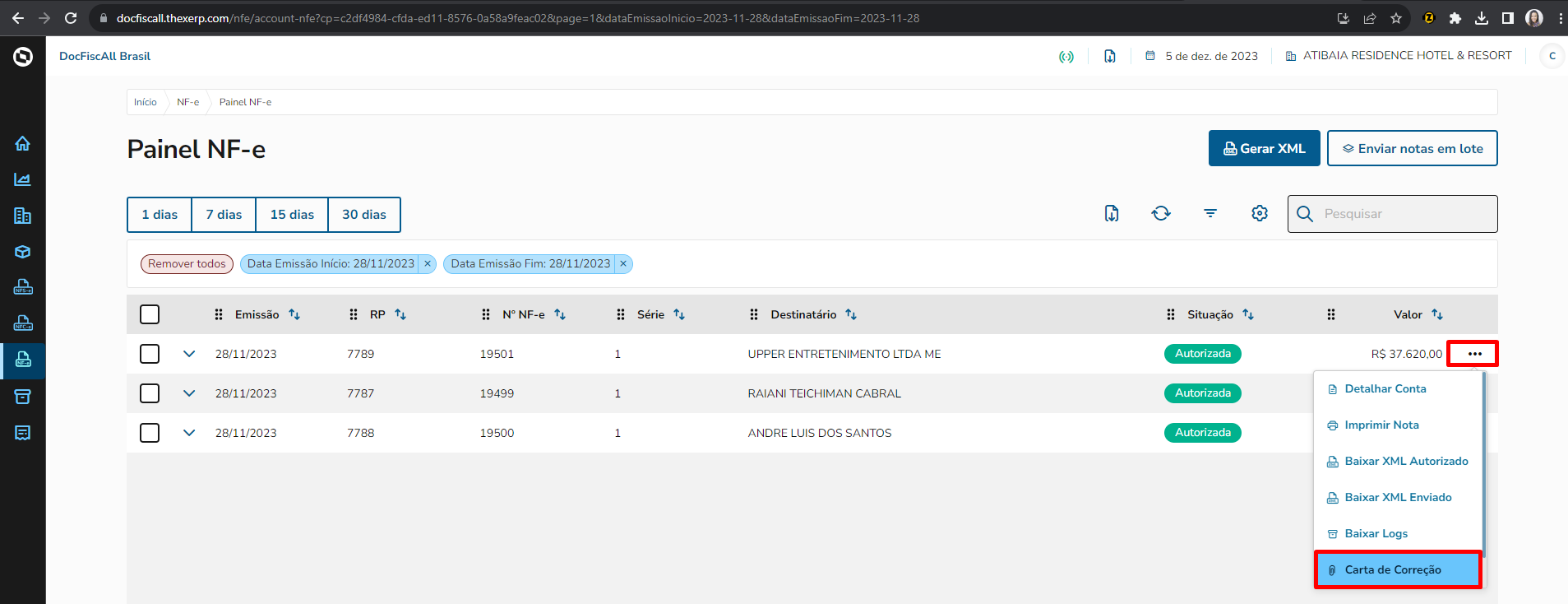The width and height of the screenshot is (1568, 604).
Task: Go to Início breadcrumb
Action: pos(146,102)
